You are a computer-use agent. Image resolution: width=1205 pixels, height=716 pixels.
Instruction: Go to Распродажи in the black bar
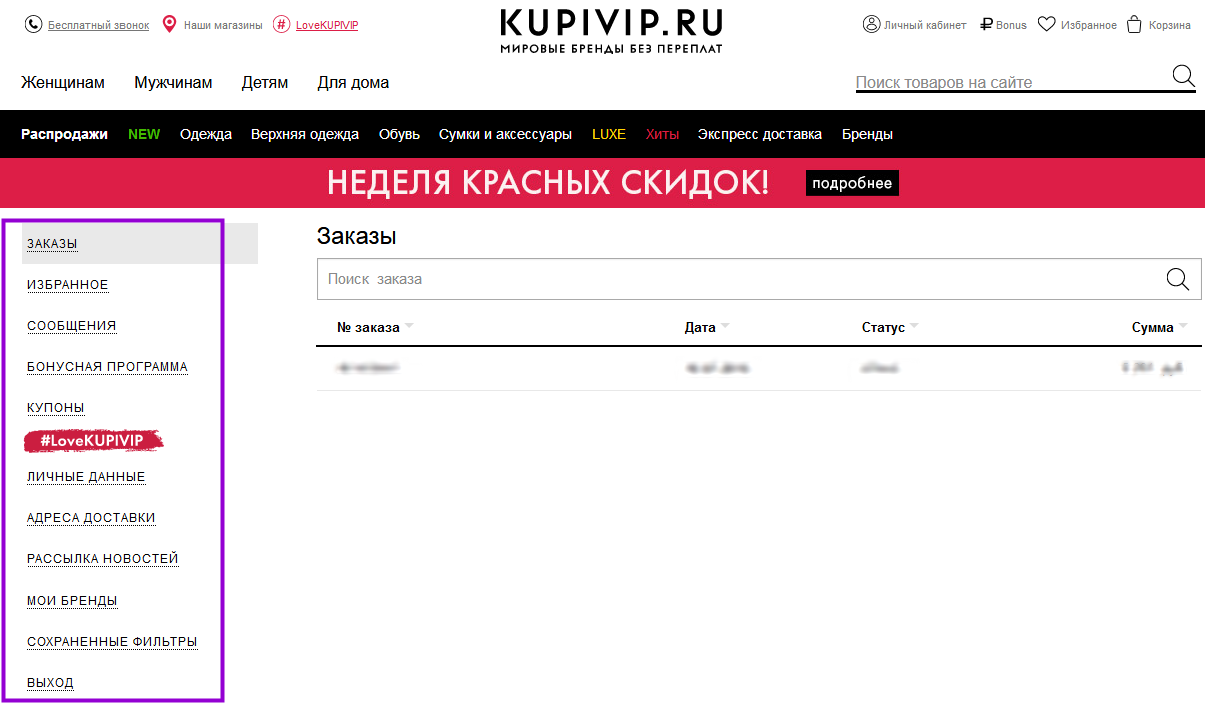(x=64, y=134)
